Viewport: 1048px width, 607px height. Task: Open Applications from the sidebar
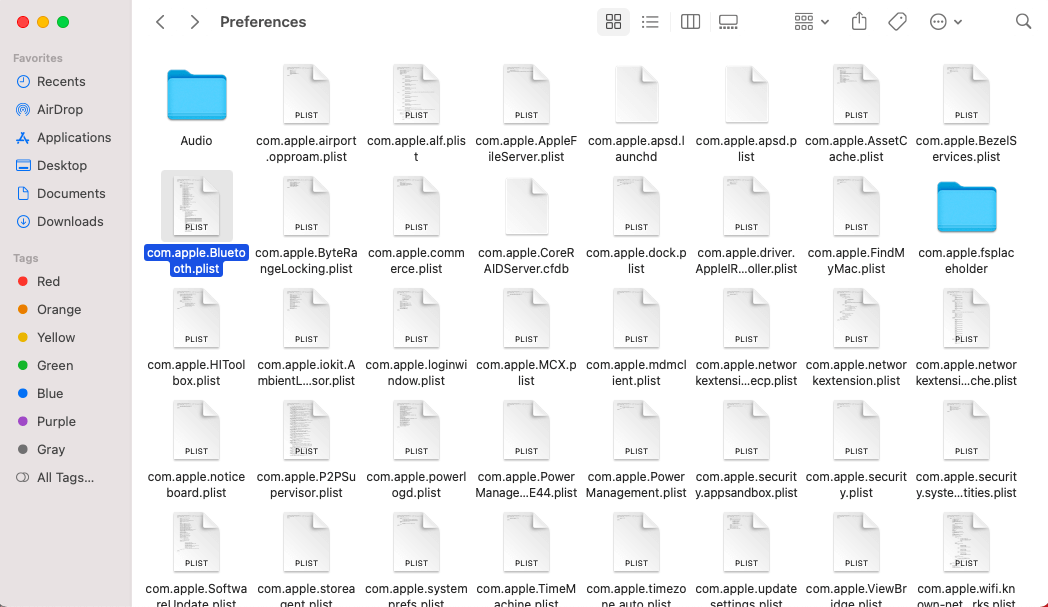(74, 137)
